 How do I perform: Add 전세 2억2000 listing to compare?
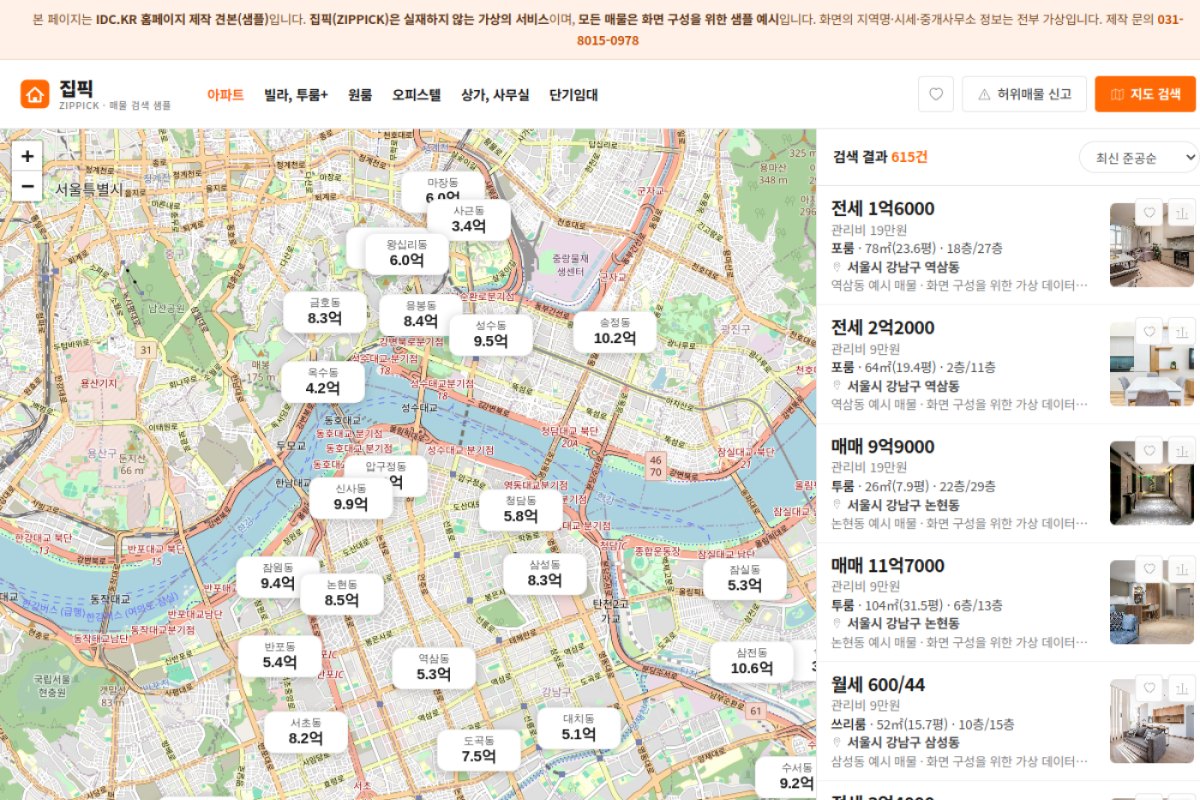point(1182,332)
